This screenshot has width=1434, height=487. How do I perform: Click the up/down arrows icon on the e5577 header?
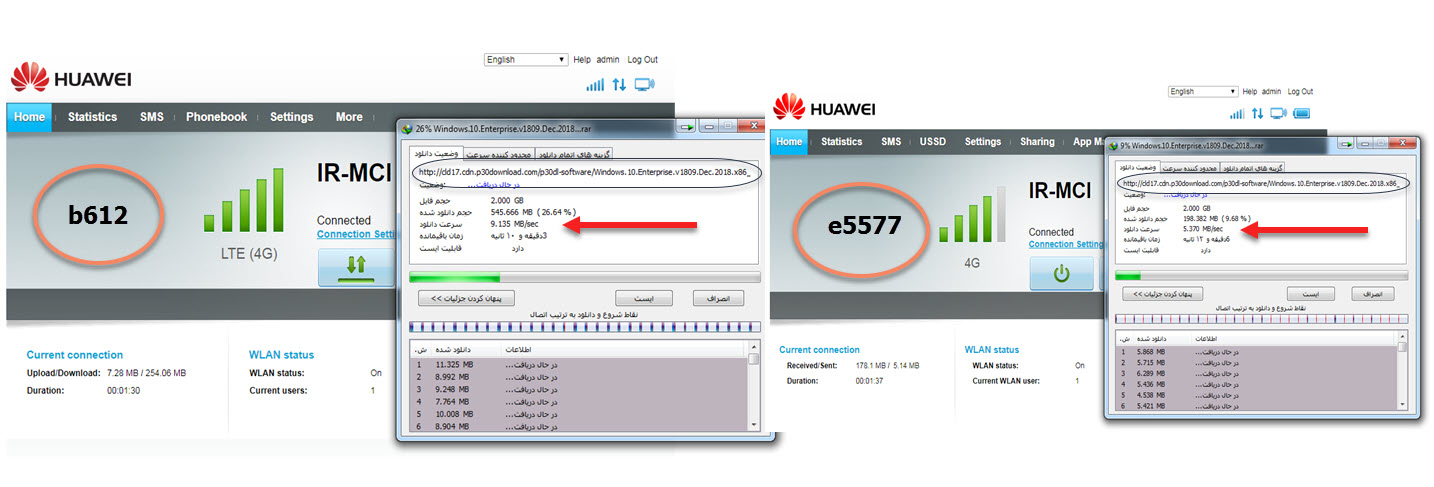click(1257, 114)
